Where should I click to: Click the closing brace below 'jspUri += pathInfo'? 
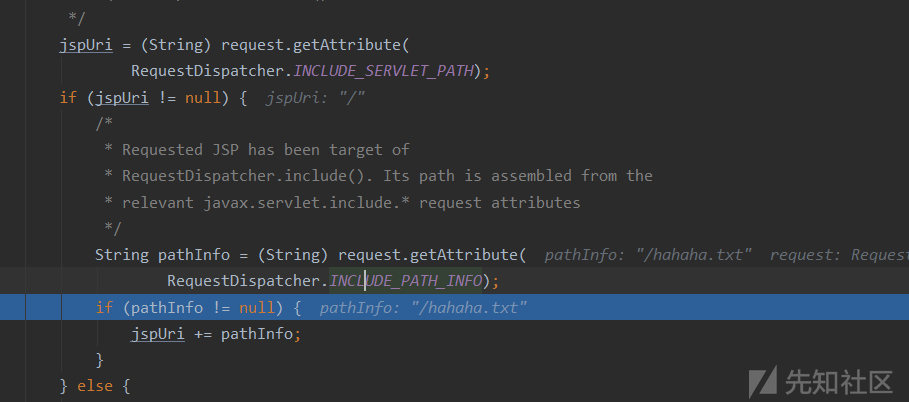click(x=99, y=359)
